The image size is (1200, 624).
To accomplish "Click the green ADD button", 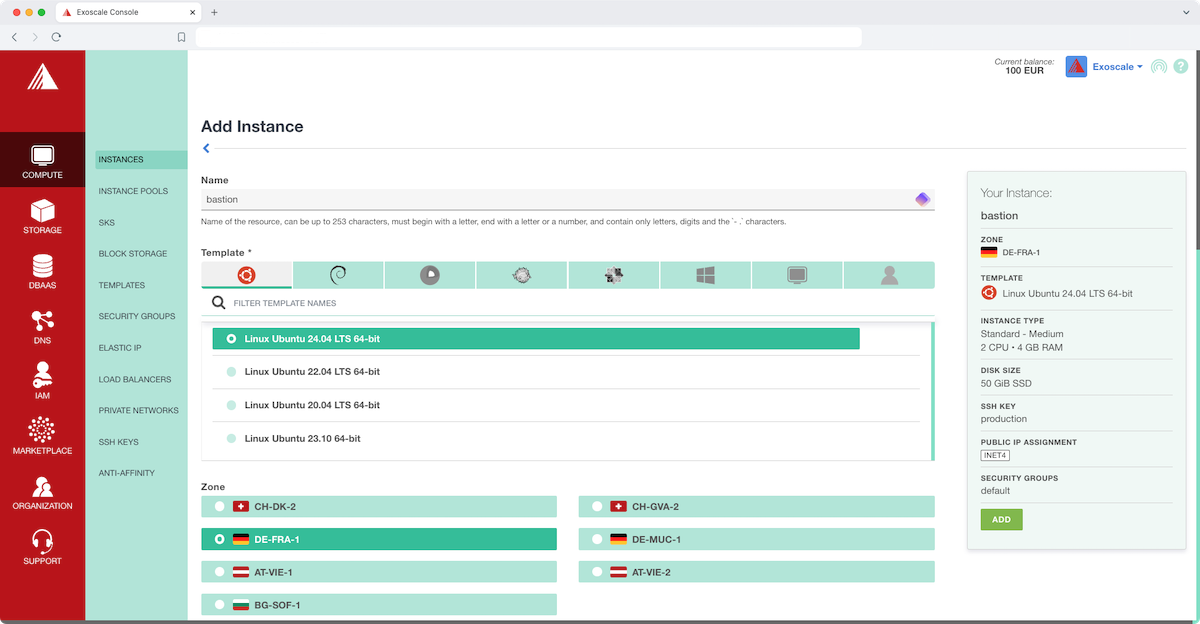I will [x=1001, y=520].
